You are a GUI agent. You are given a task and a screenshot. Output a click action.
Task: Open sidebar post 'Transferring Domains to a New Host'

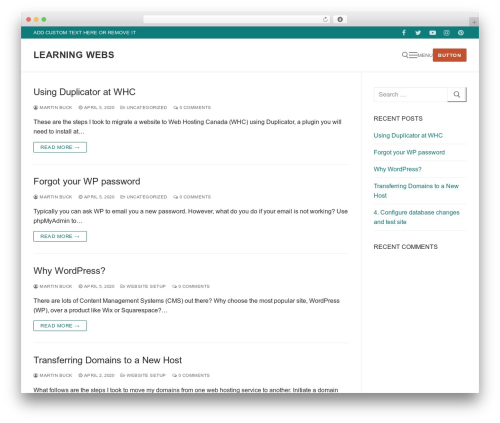[416, 191]
